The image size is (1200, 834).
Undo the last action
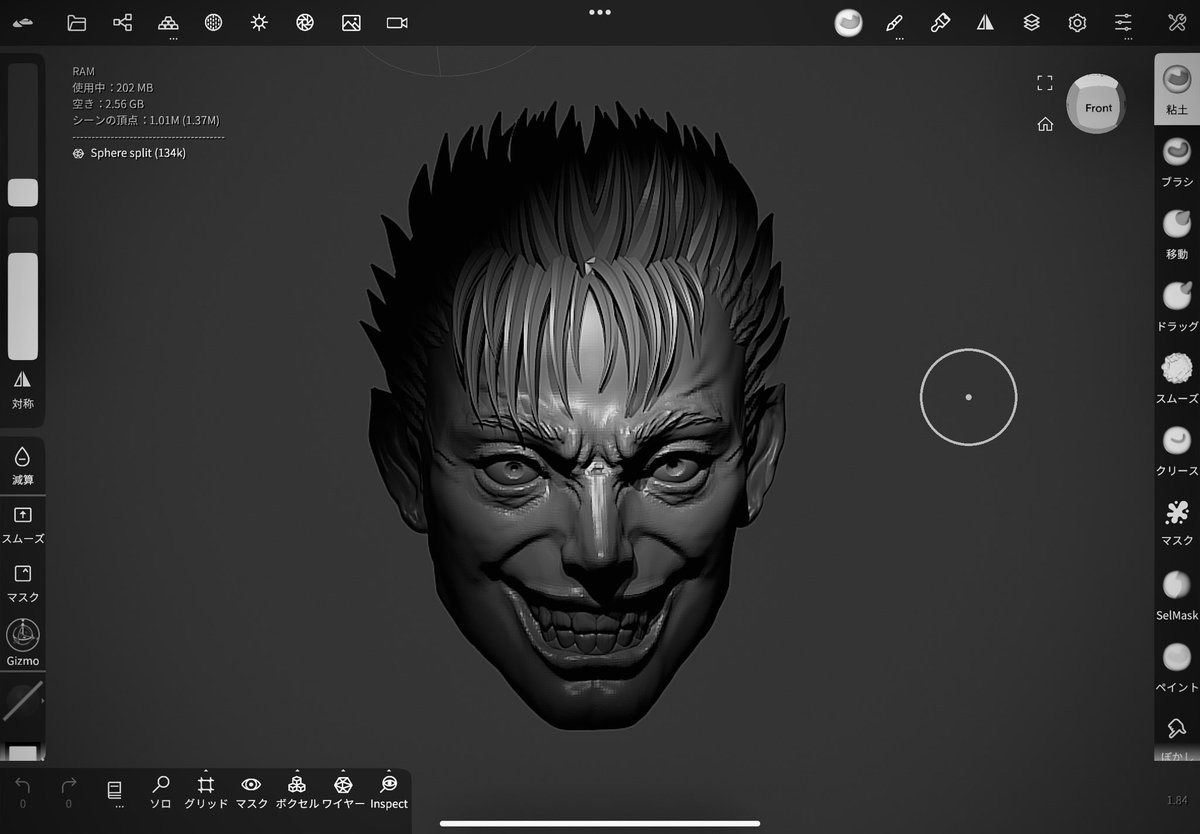pos(23,792)
